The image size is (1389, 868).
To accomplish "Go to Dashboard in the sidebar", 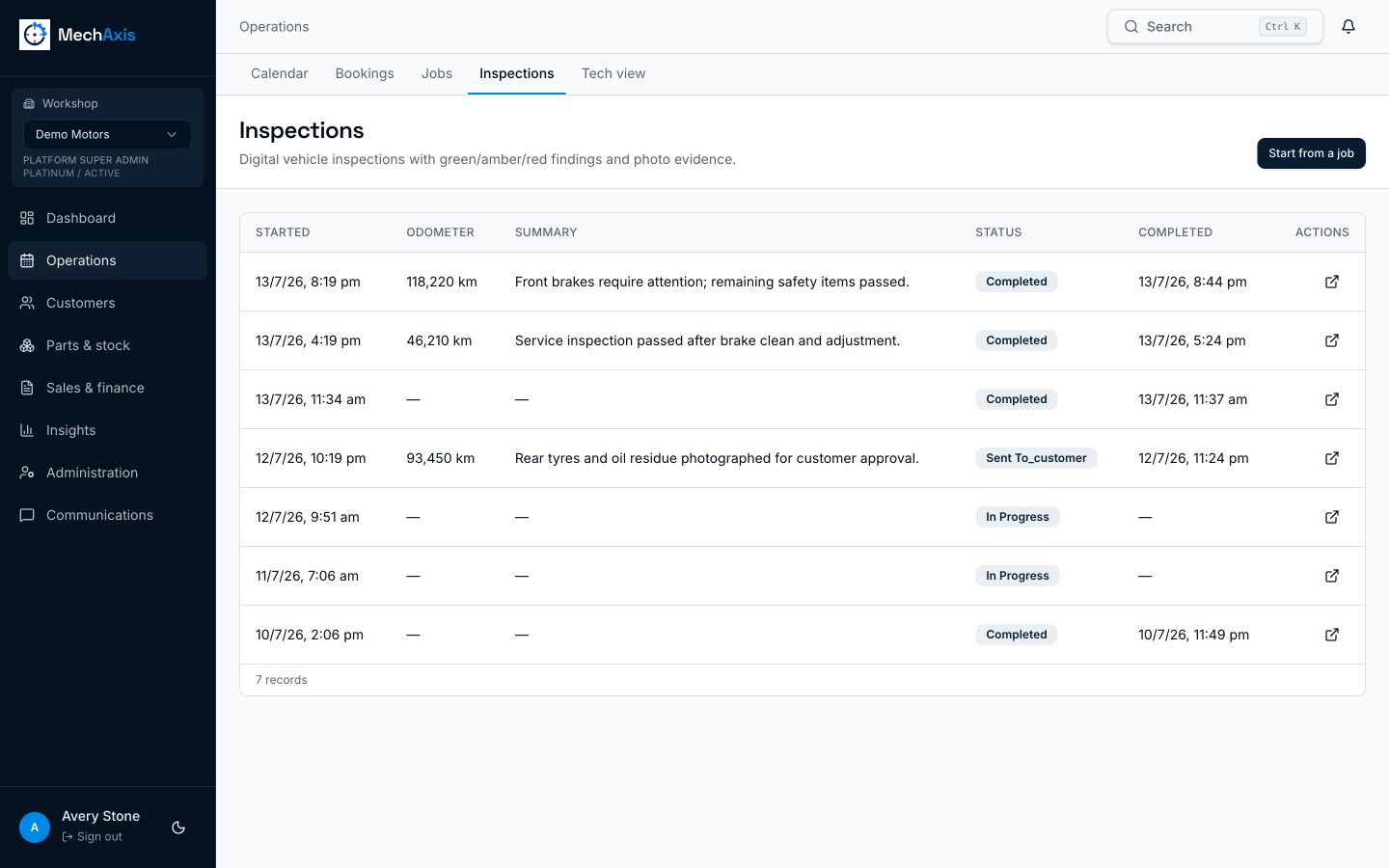I will pyautogui.click(x=107, y=218).
